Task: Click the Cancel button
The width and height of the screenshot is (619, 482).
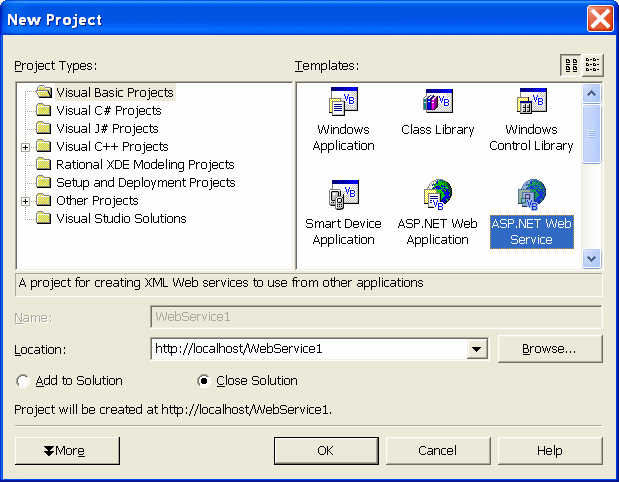Action: click(438, 450)
